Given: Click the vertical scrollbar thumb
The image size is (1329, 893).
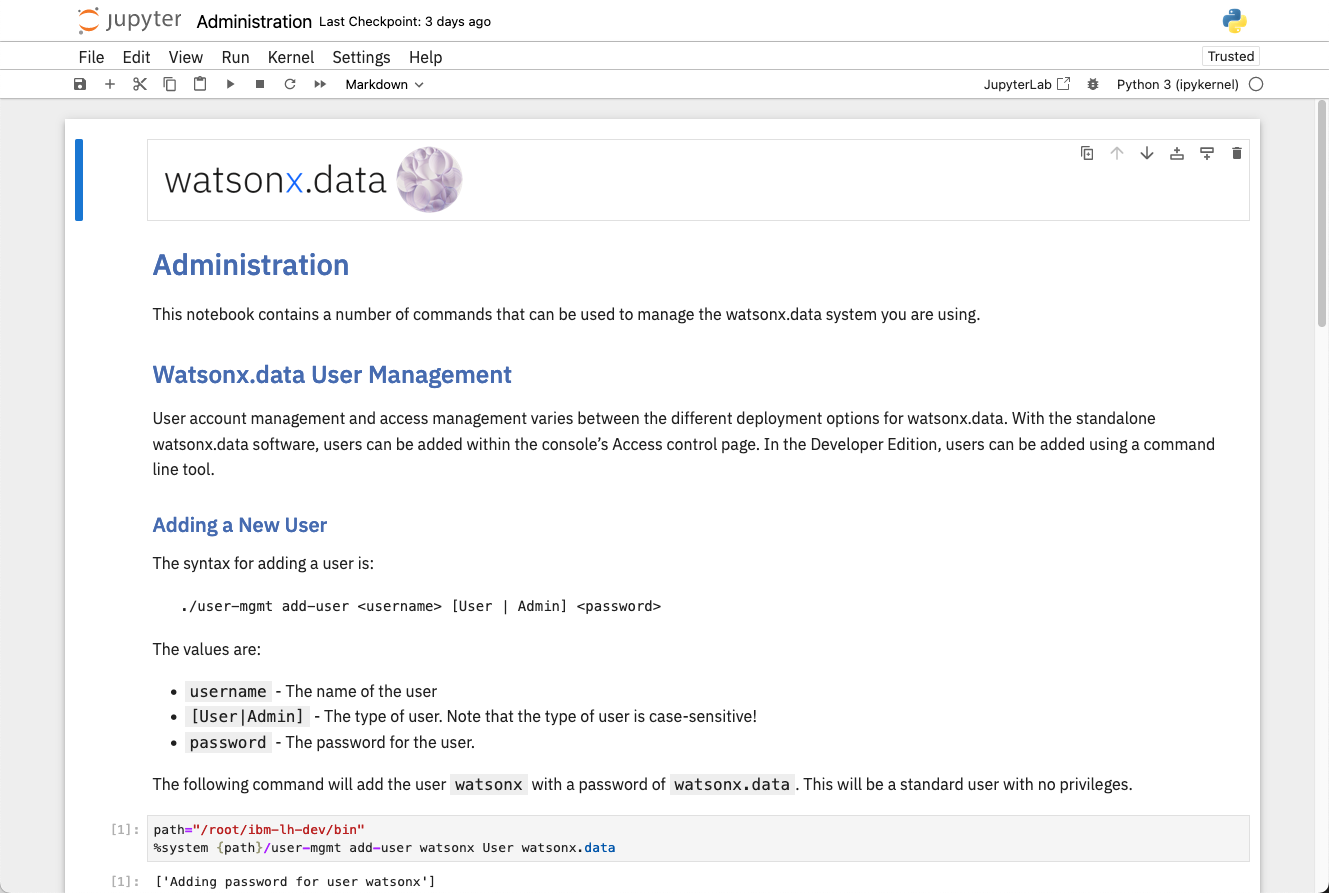Looking at the screenshot, I should [1322, 213].
